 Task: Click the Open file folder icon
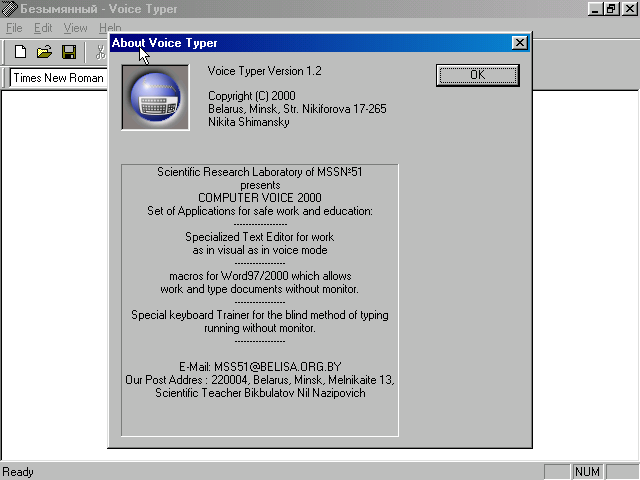tap(44, 52)
